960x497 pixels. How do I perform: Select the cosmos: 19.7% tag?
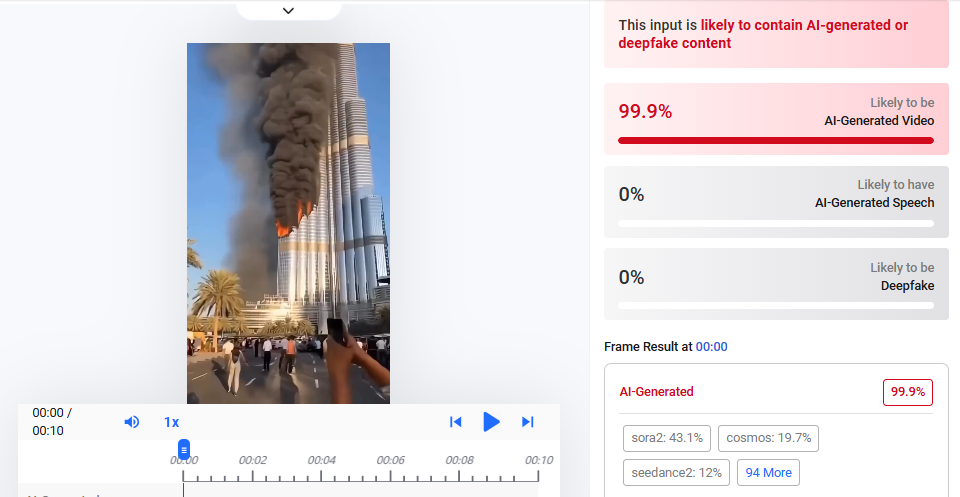[x=768, y=438]
